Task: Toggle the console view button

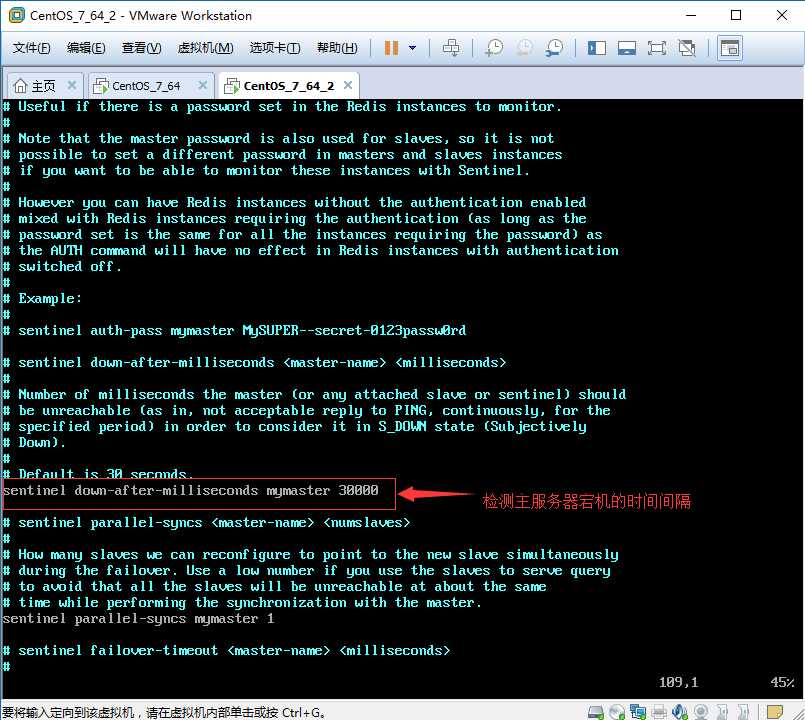Action: click(730, 48)
